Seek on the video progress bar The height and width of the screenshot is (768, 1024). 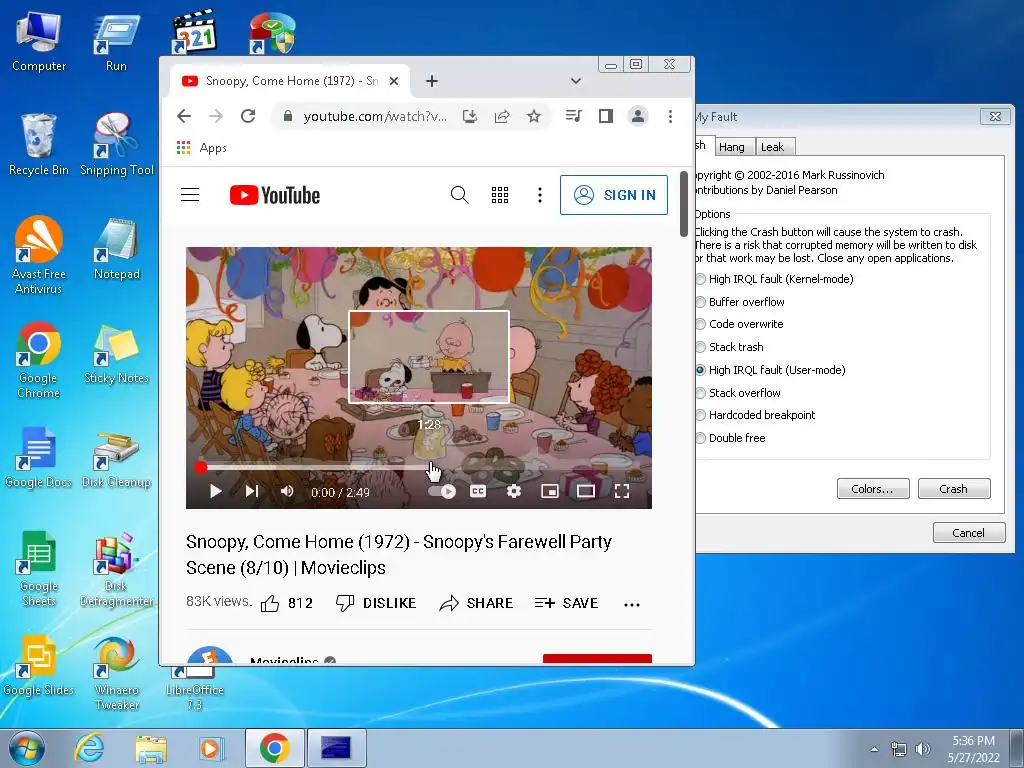coord(419,468)
